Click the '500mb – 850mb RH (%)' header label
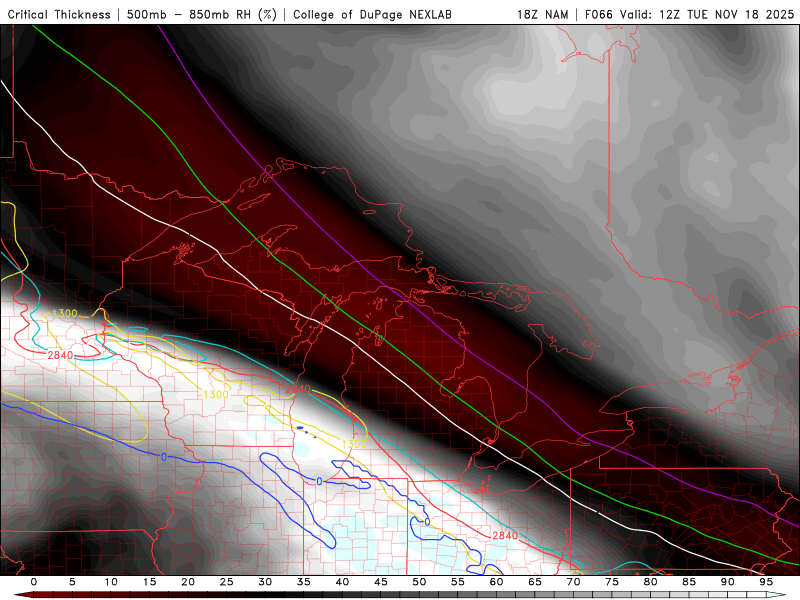Viewport: 800px width, 600px height. [202, 15]
